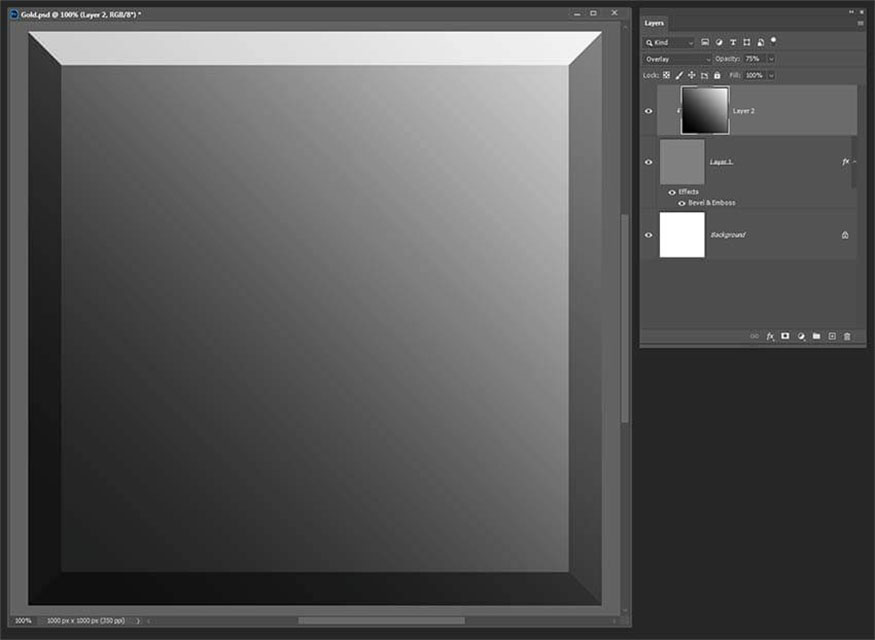Hide Layer 1 with its eye icon

(648, 162)
